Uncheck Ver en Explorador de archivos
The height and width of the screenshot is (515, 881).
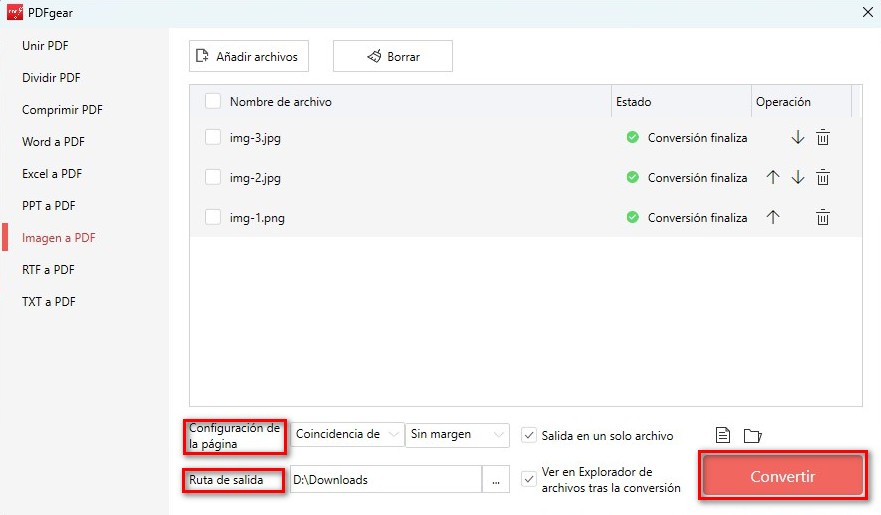529,479
